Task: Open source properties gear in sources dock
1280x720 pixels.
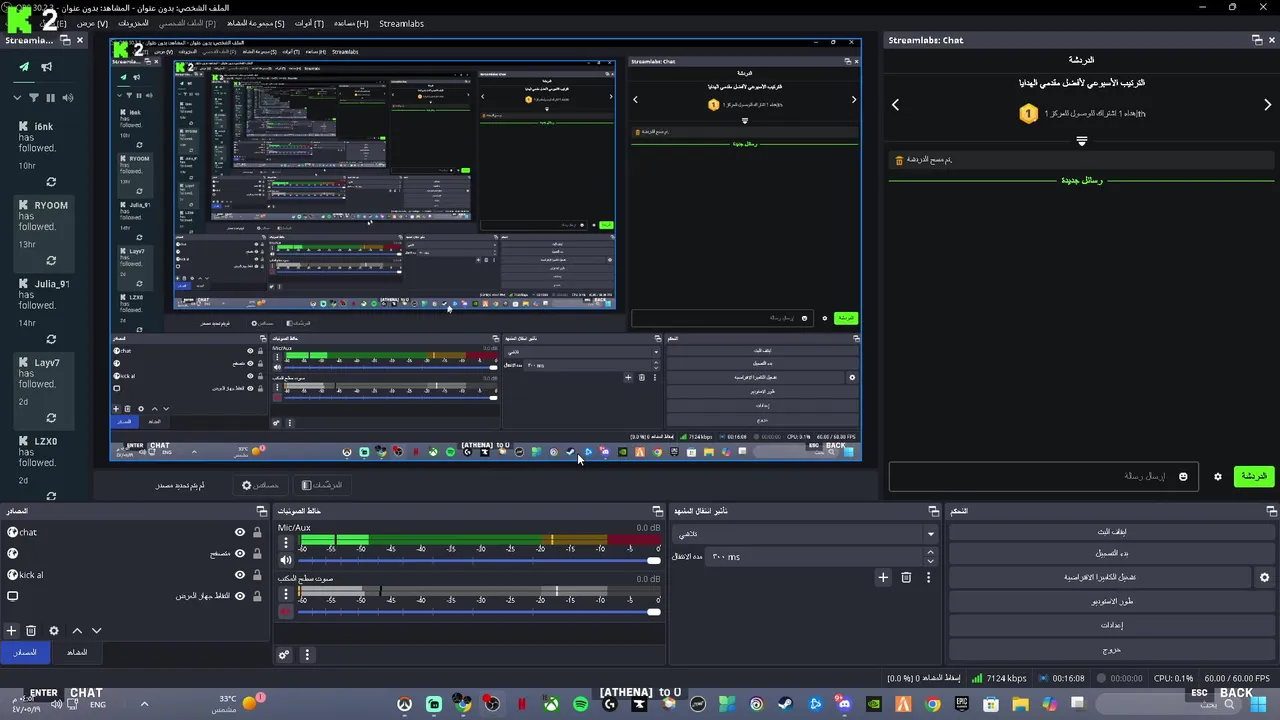Action: point(54,631)
